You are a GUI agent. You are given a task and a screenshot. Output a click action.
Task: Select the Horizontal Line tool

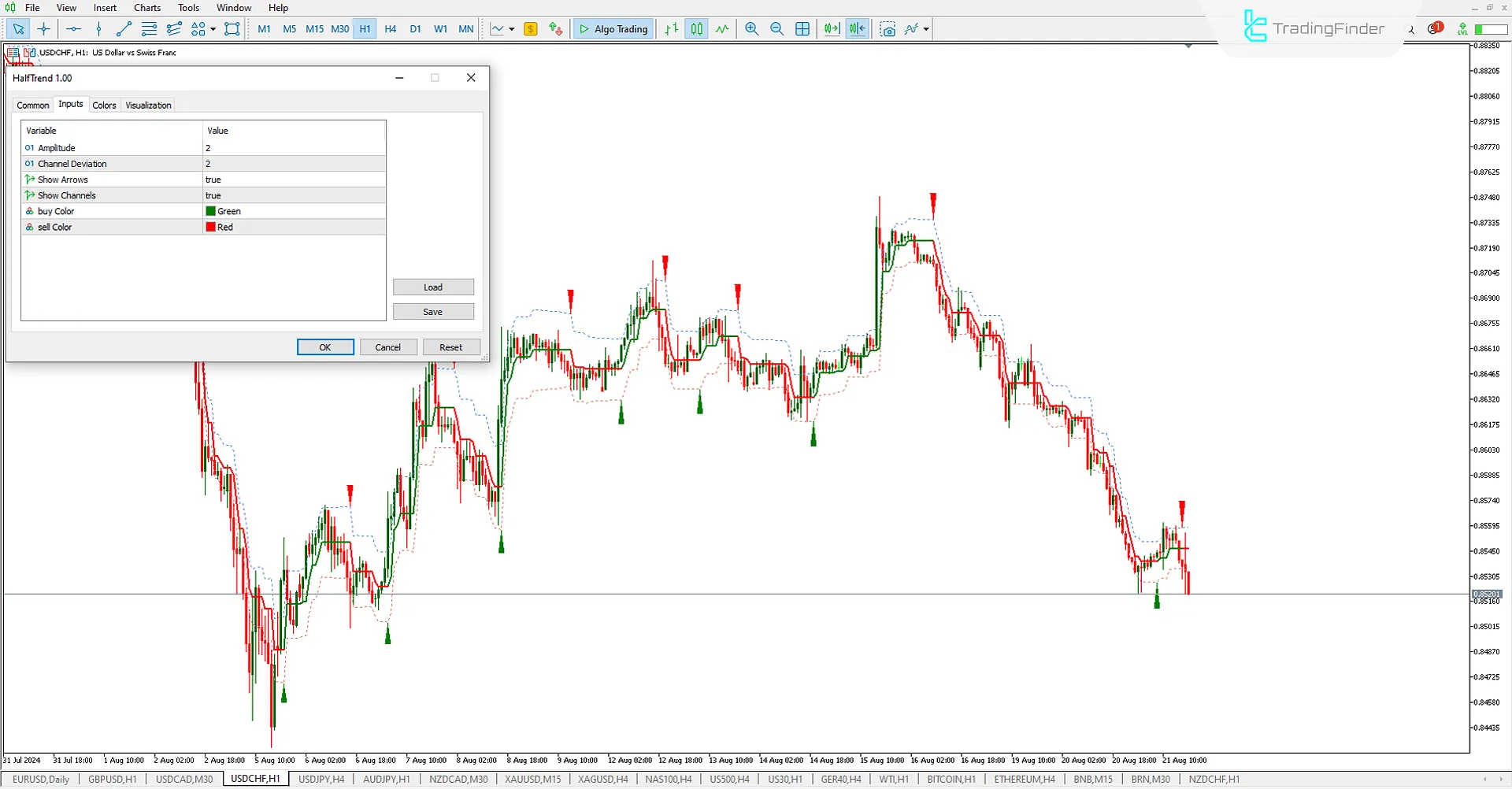point(73,28)
